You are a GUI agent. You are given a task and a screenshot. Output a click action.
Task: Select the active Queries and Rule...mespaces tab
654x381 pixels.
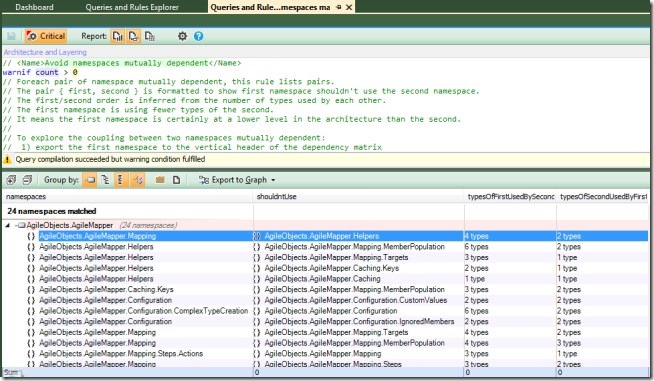[x=270, y=7]
